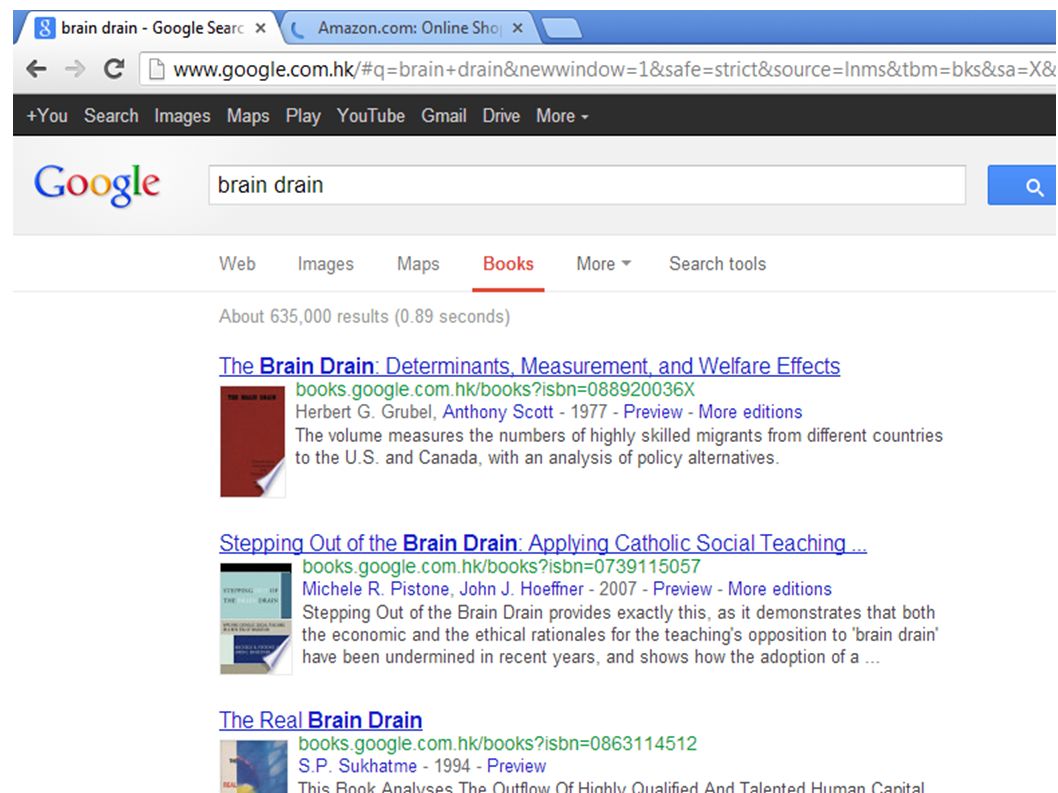Open +You in the black Google bar
1058x793 pixels.
(47, 116)
